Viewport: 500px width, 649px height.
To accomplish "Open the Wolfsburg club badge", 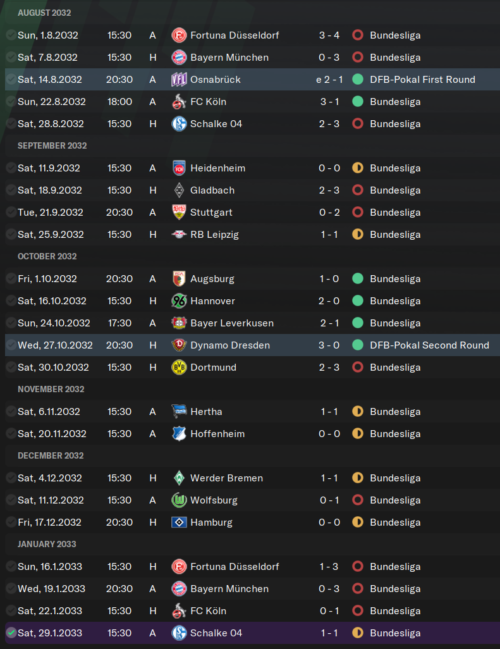I will tap(179, 500).
